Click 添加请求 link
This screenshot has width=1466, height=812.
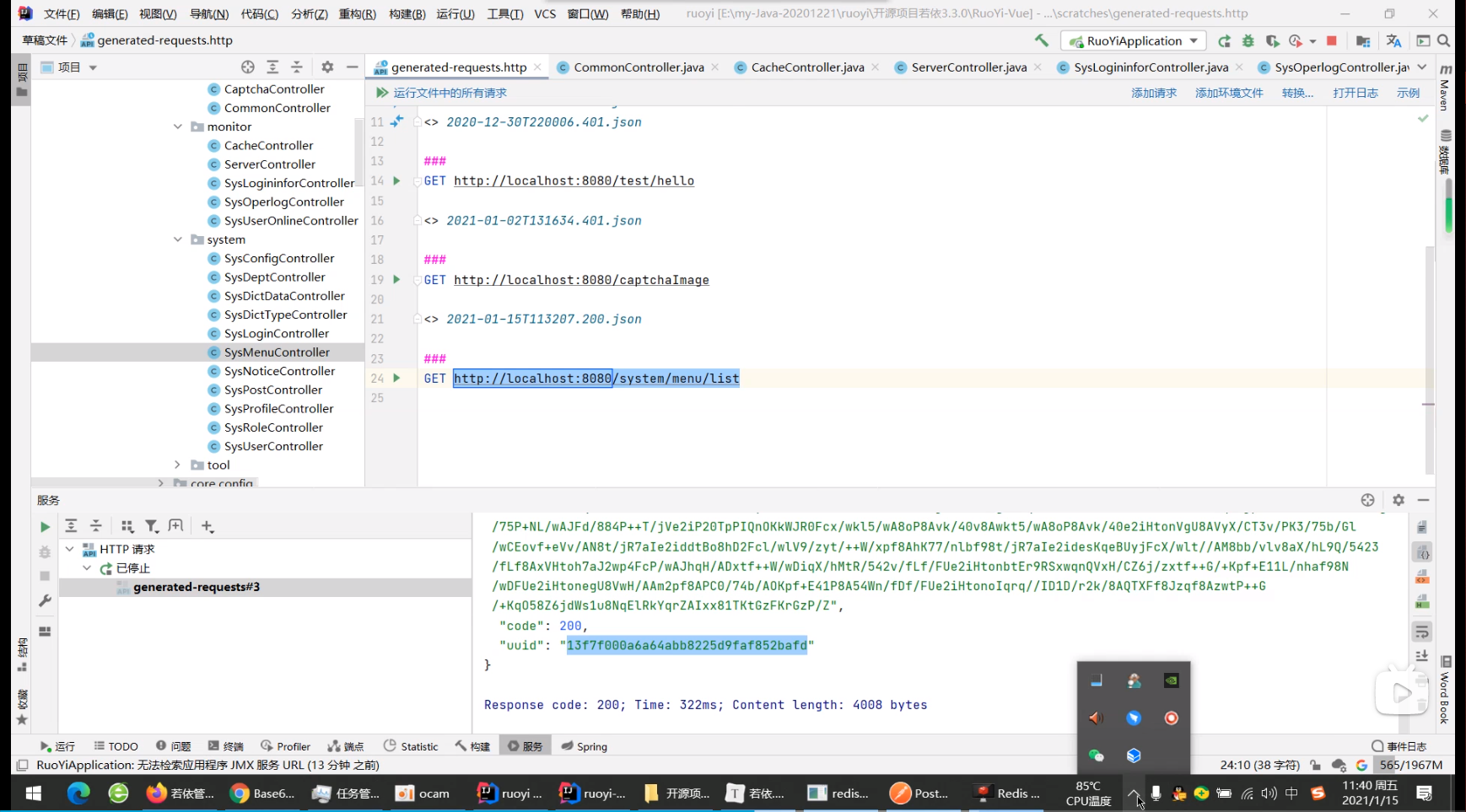(x=1154, y=93)
